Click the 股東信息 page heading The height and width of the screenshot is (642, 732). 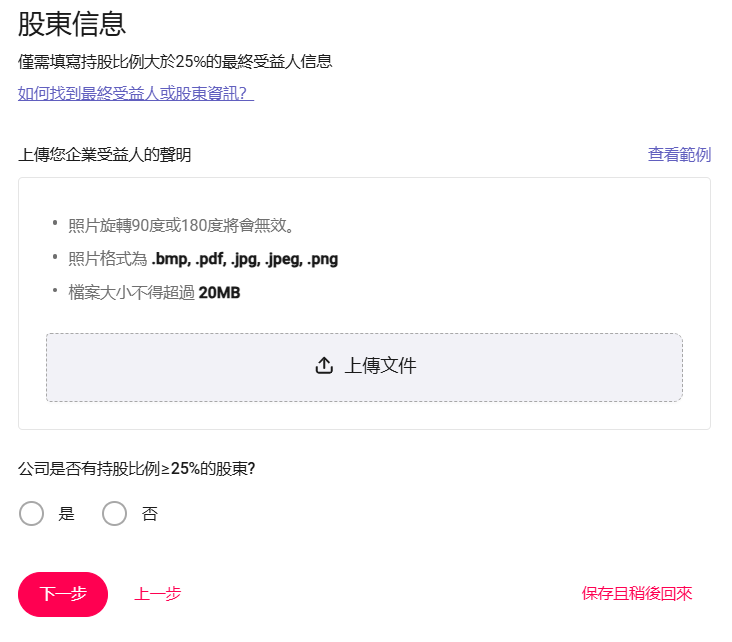(x=72, y=24)
